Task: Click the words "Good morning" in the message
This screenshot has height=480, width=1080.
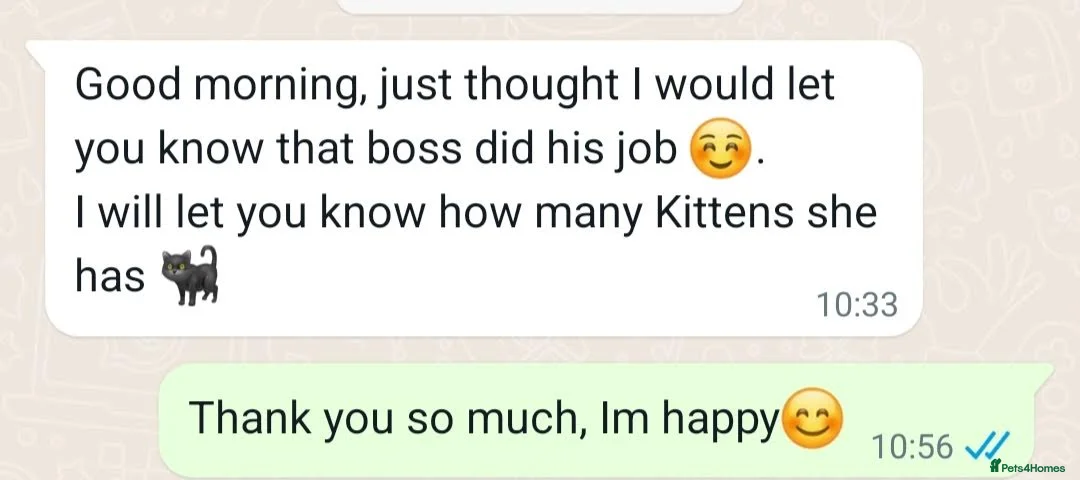Action: pos(211,89)
